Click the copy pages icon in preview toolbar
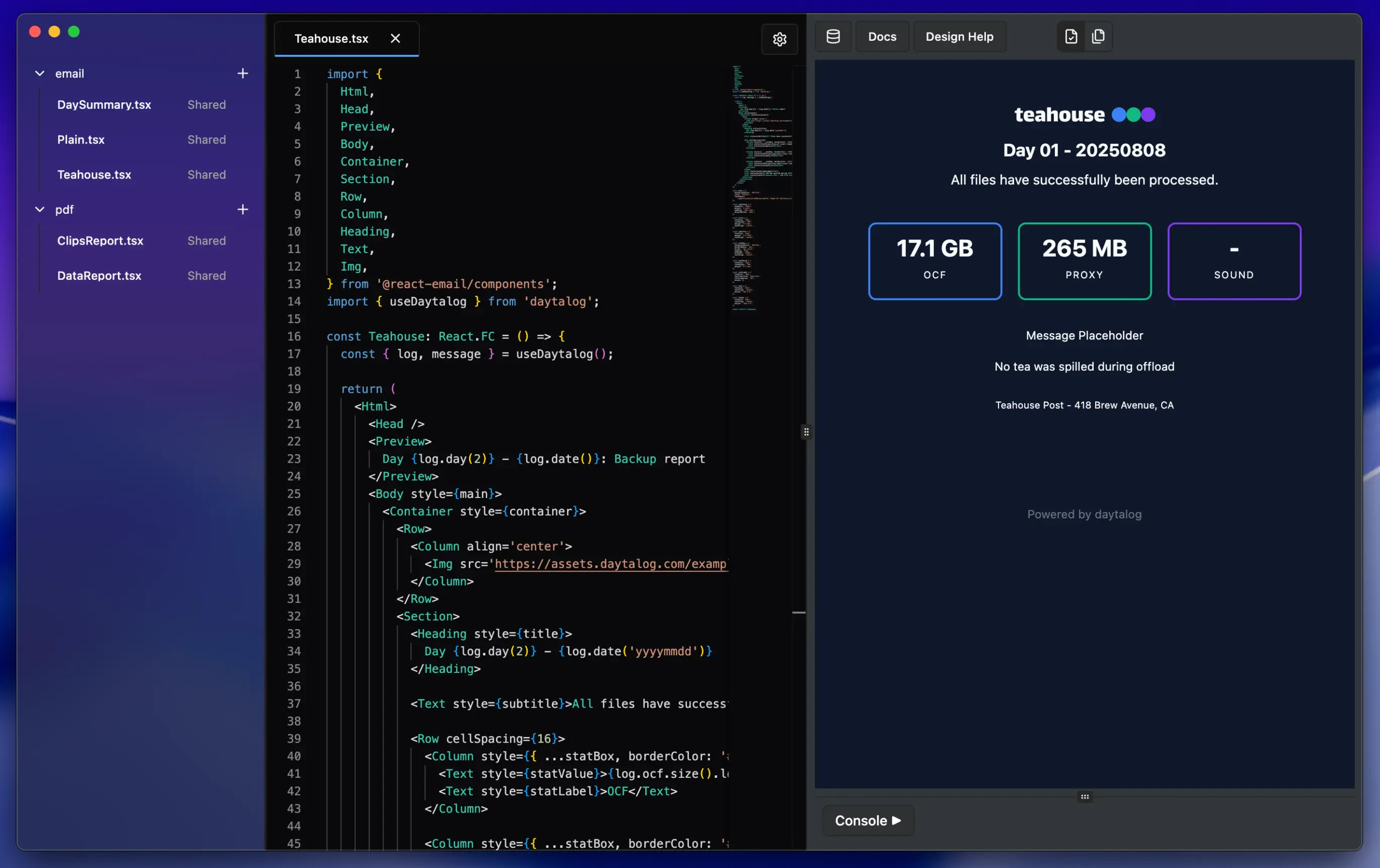Viewport: 1380px width, 868px height. tap(1098, 37)
